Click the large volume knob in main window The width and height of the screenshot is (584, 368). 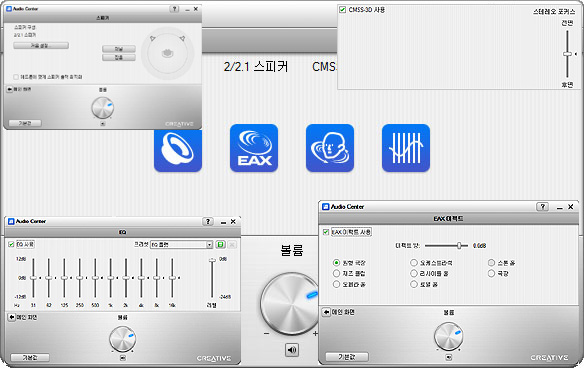(x=290, y=303)
